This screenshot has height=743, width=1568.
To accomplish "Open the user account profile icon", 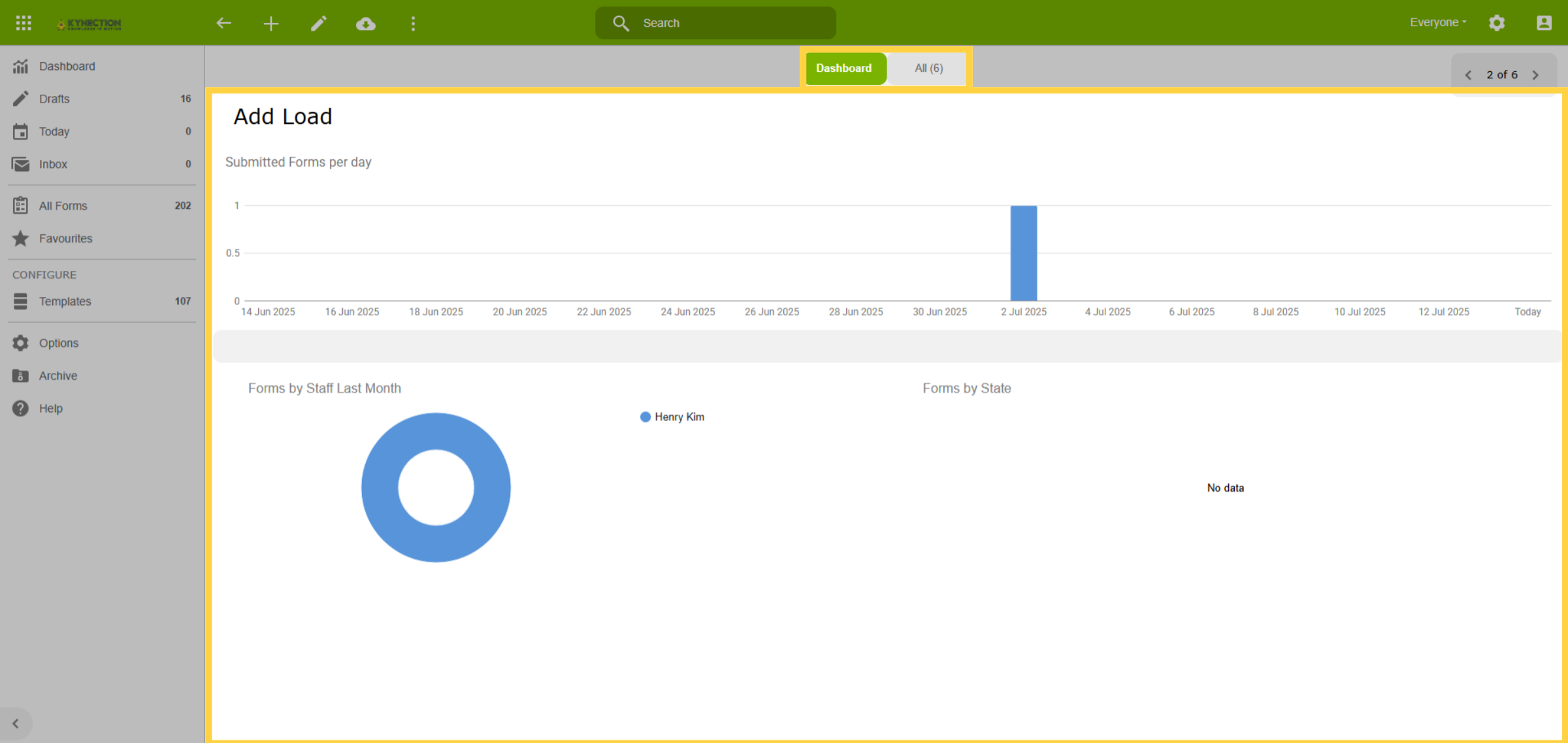I will point(1544,23).
